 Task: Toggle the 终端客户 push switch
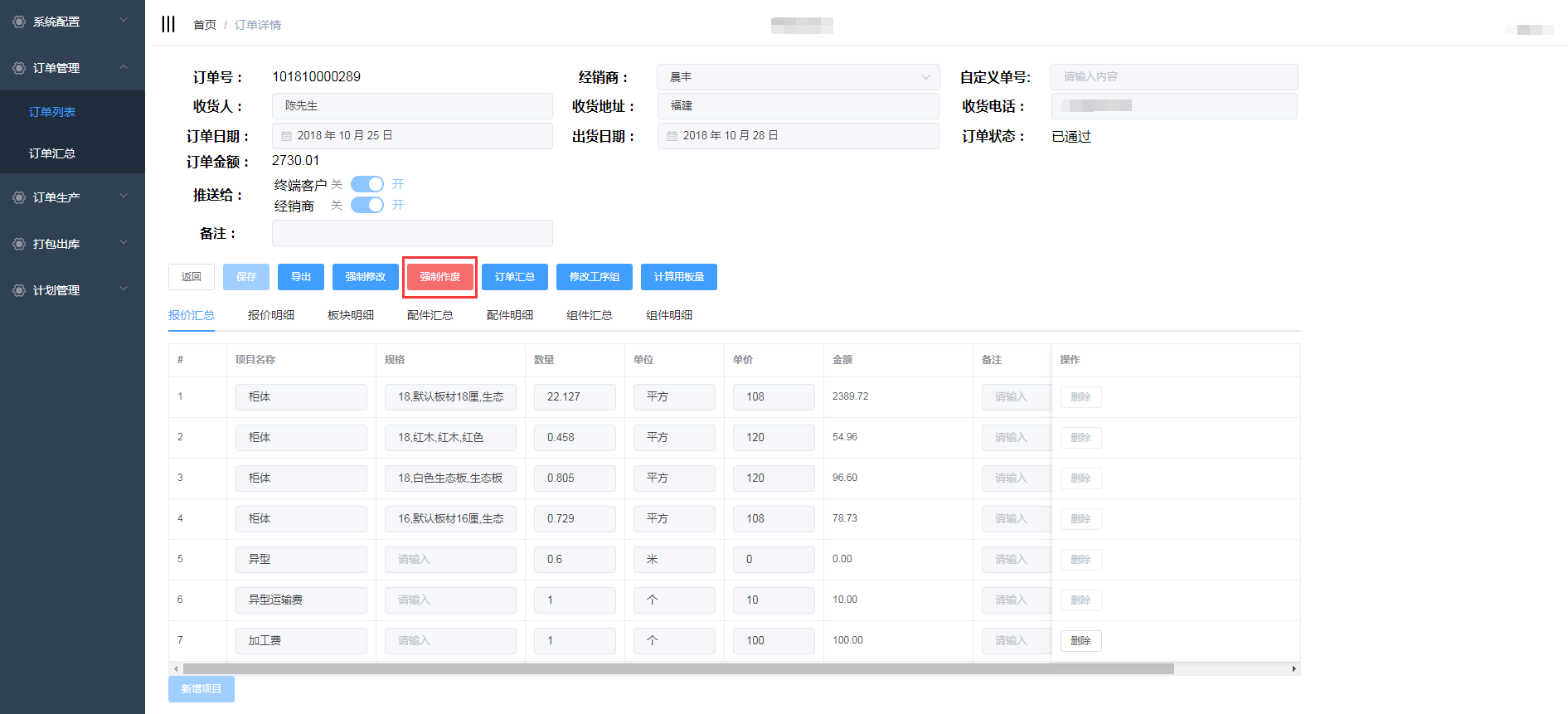point(367,184)
